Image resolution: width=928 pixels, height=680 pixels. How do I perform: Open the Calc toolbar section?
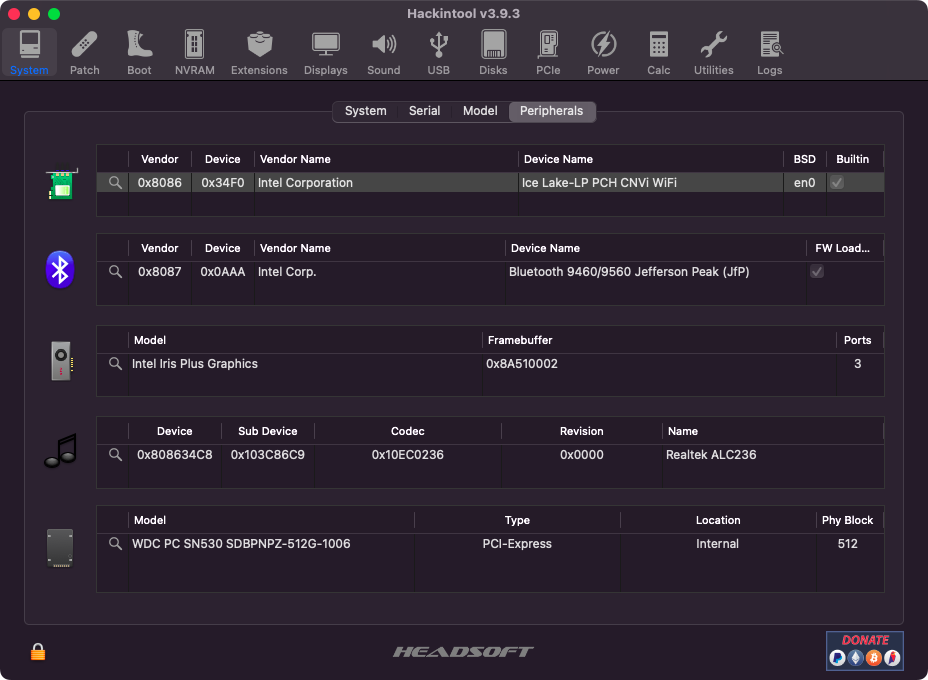pos(658,53)
